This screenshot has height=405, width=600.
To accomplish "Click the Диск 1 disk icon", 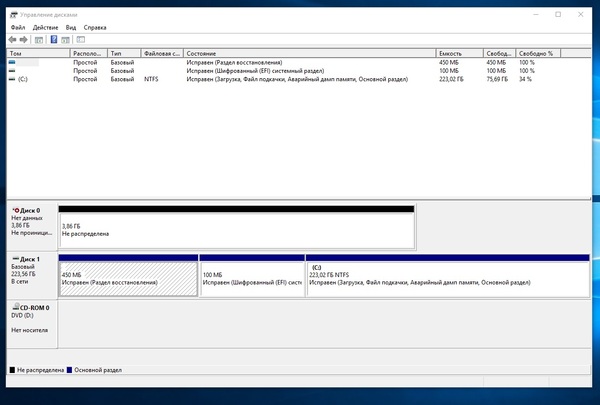I will click(x=15, y=259).
